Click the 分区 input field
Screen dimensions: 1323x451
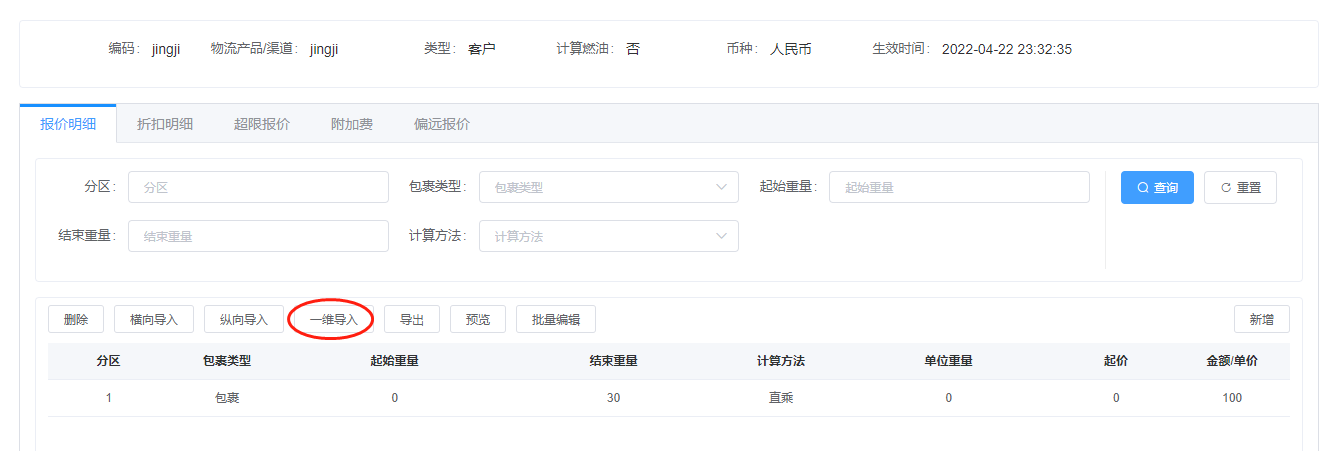258,187
